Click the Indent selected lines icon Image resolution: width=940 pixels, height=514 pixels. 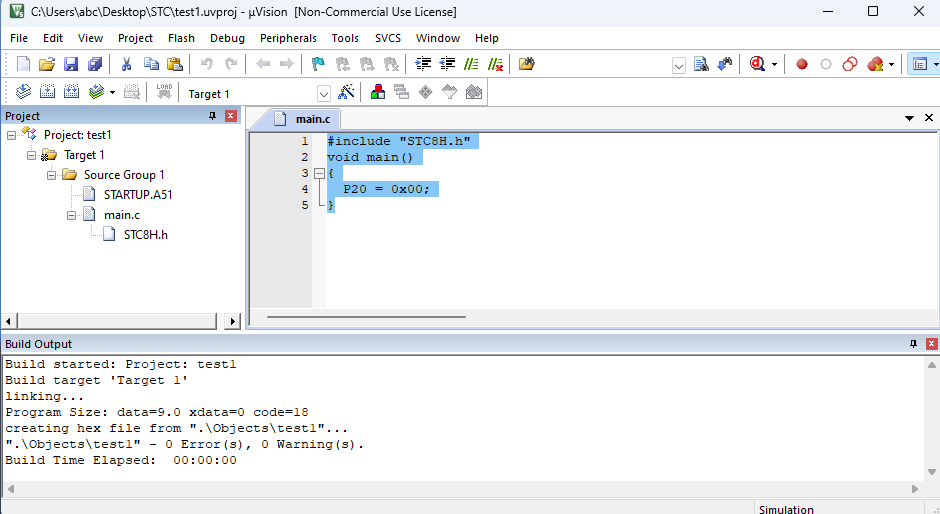tap(423, 64)
